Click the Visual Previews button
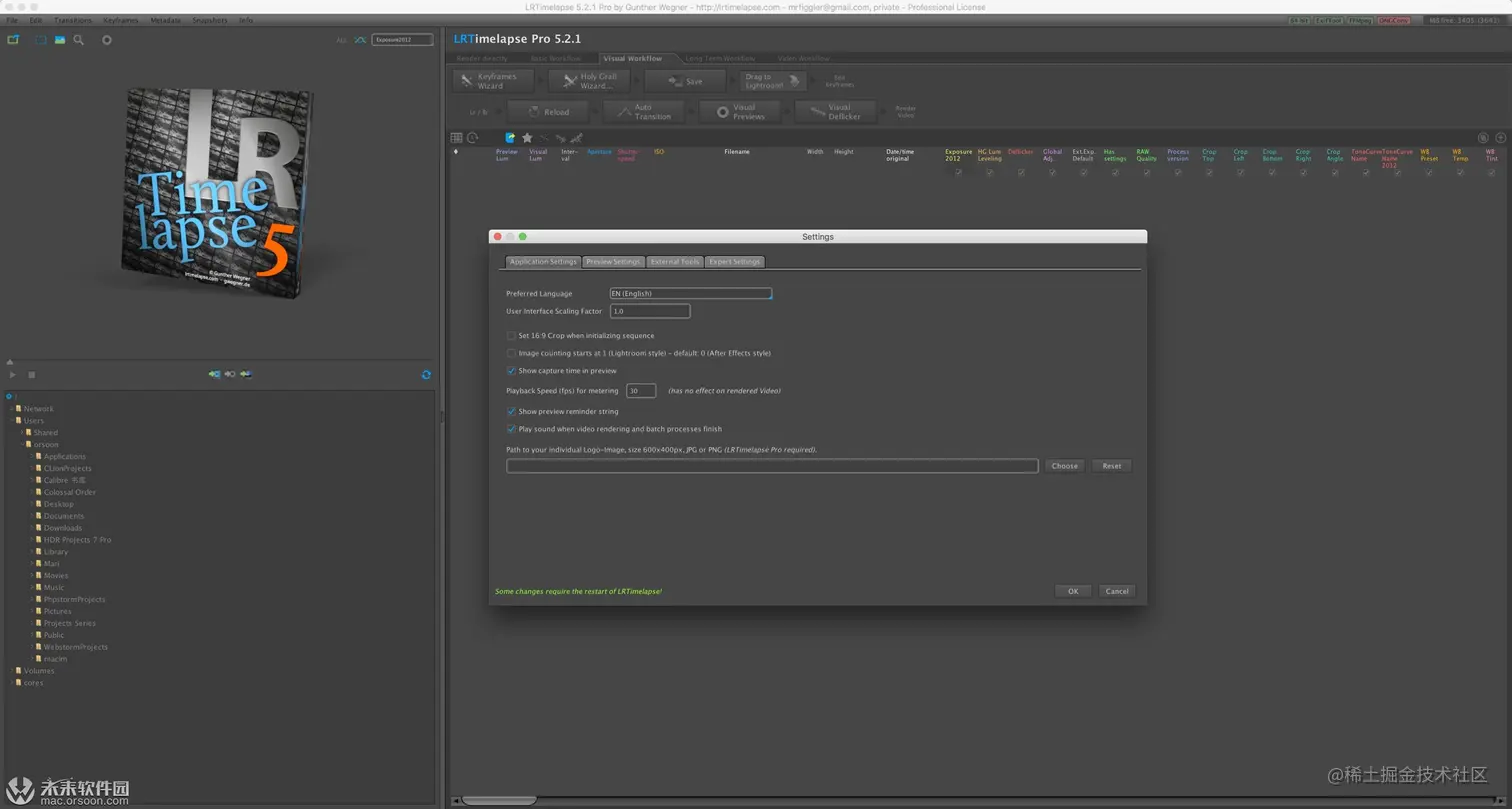The image size is (1512, 809). 740,112
